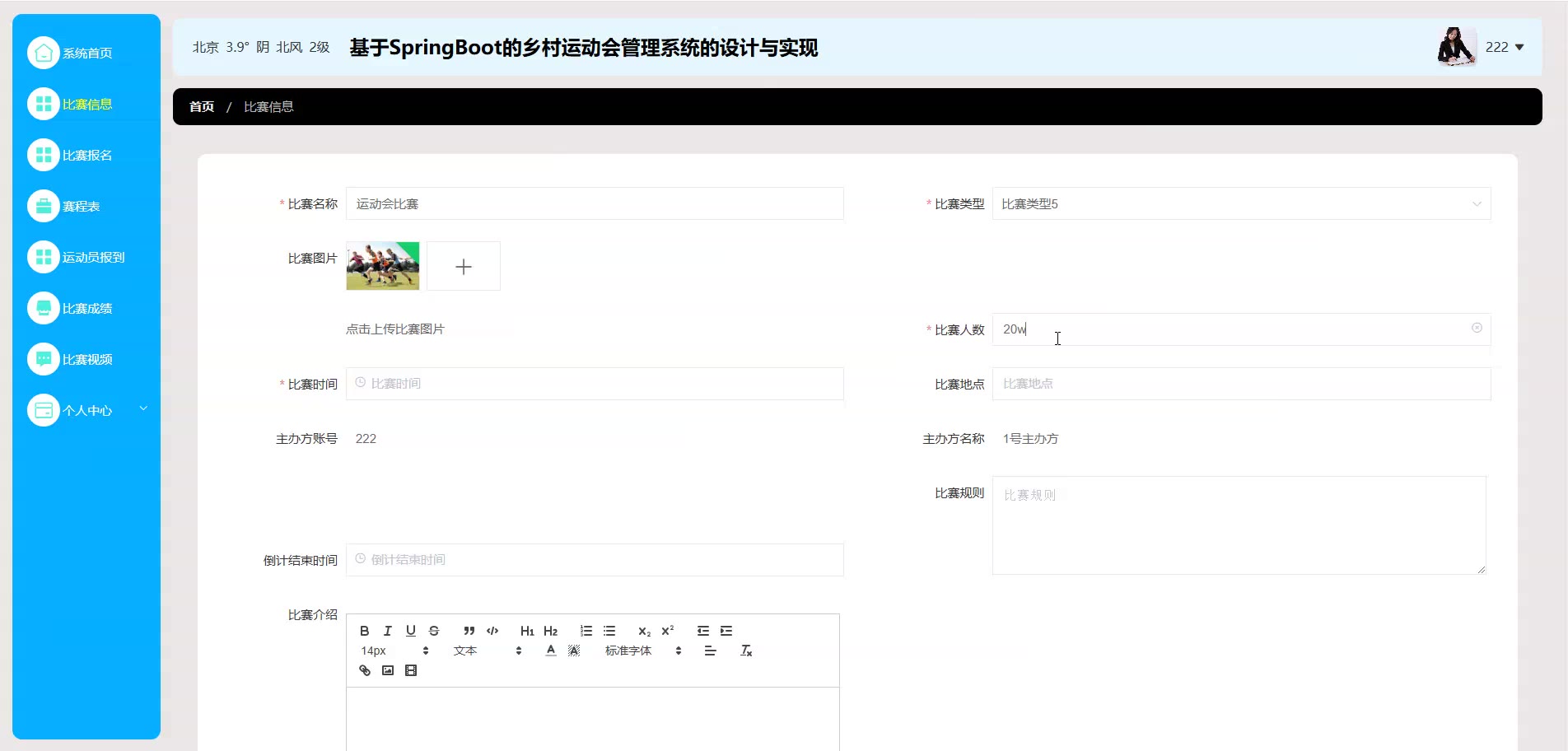The image size is (1568, 751).
Task: Open 比赛视频 in the sidebar
Action: (x=86, y=359)
